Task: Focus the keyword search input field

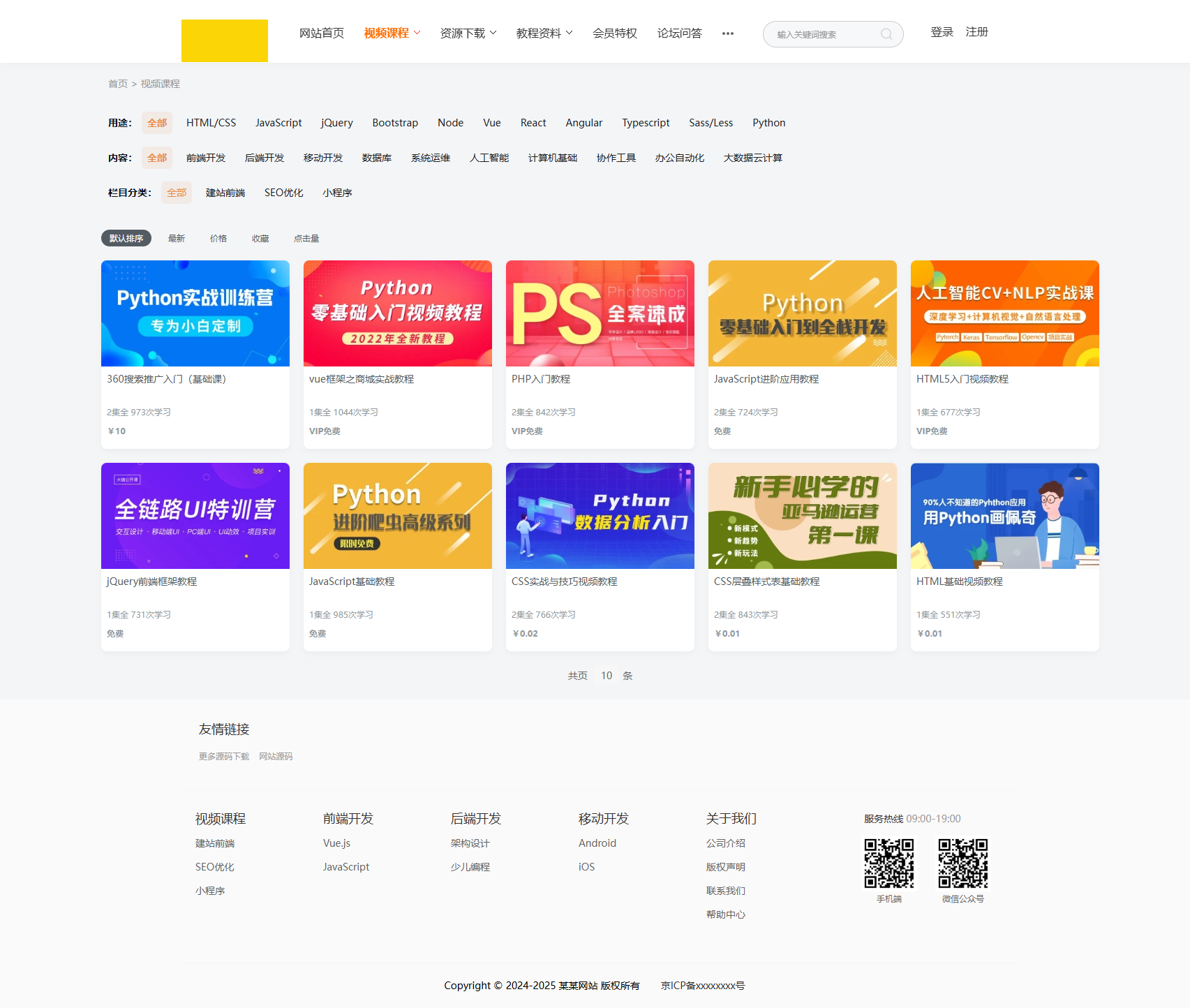Action: pos(824,34)
